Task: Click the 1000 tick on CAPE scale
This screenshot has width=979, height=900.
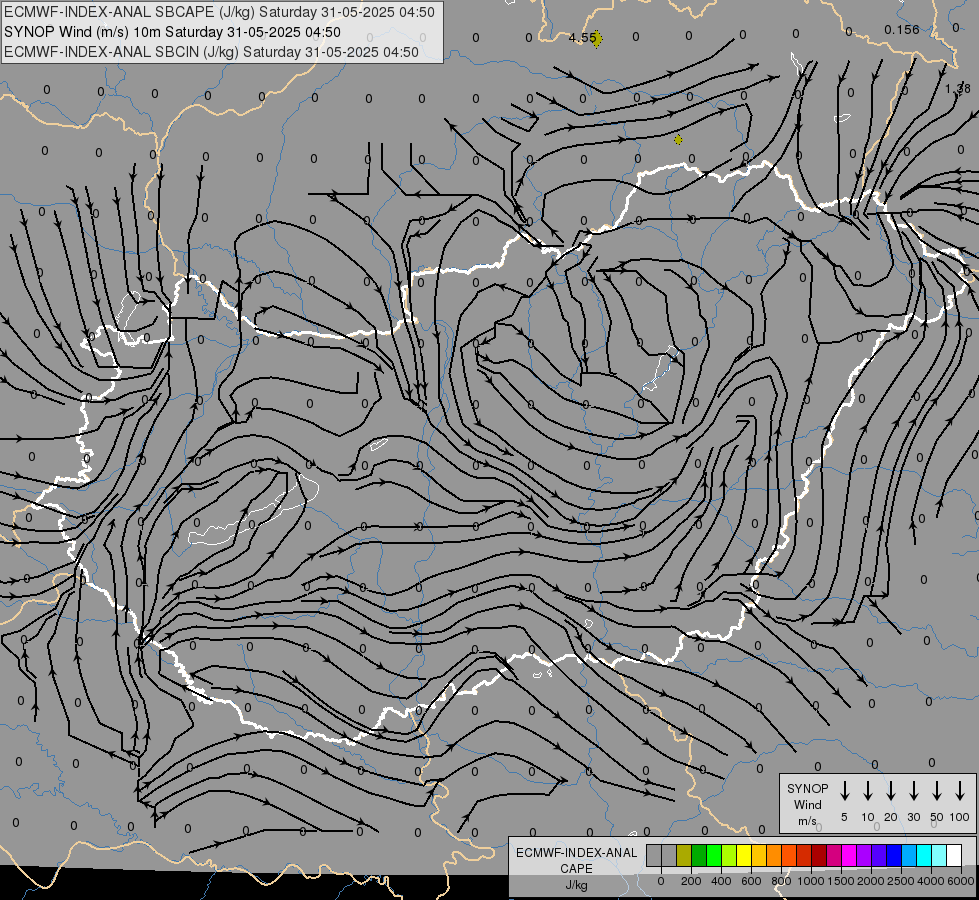Action: pos(811,881)
